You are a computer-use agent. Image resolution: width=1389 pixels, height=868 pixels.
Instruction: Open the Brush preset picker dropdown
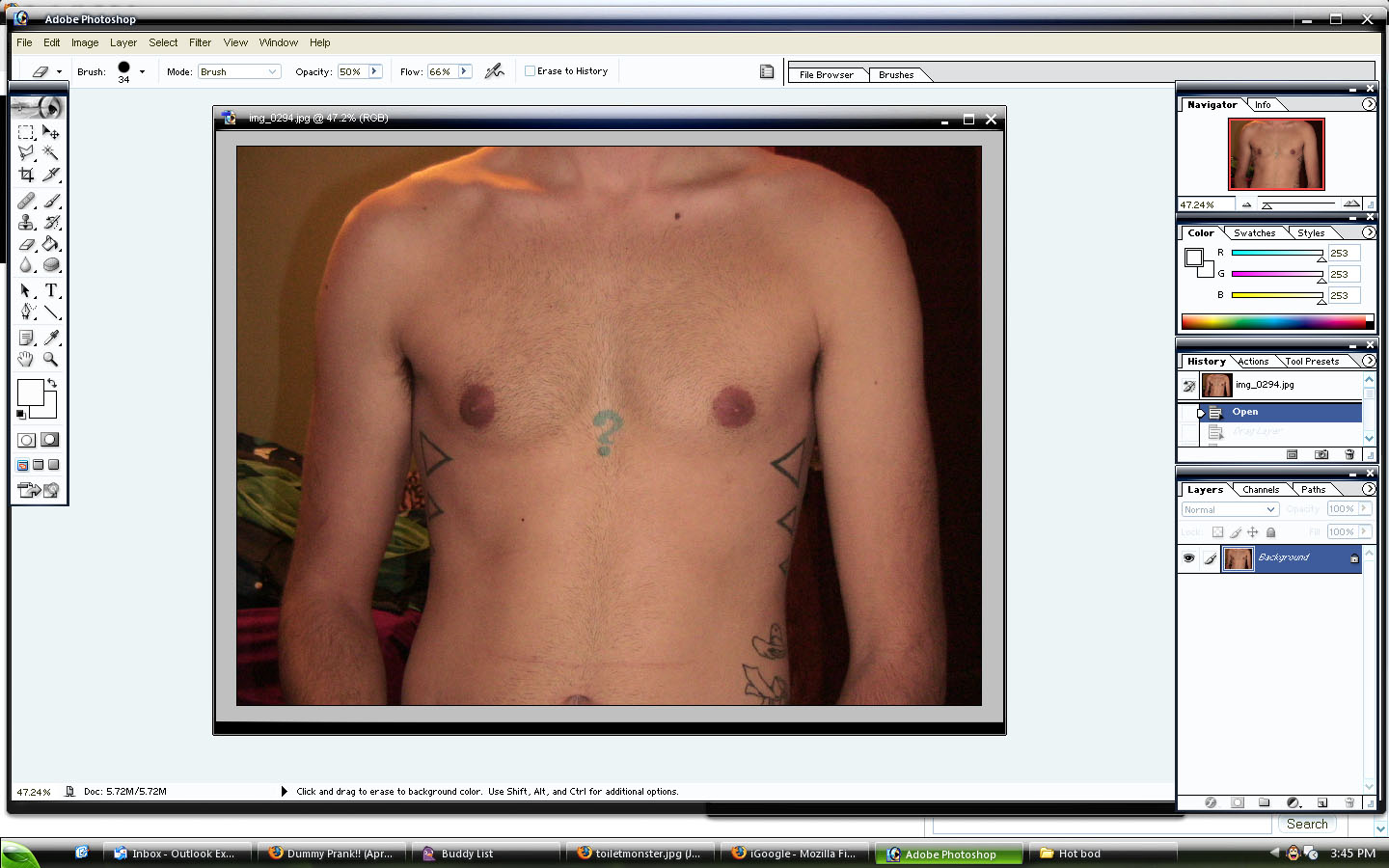pos(142,71)
